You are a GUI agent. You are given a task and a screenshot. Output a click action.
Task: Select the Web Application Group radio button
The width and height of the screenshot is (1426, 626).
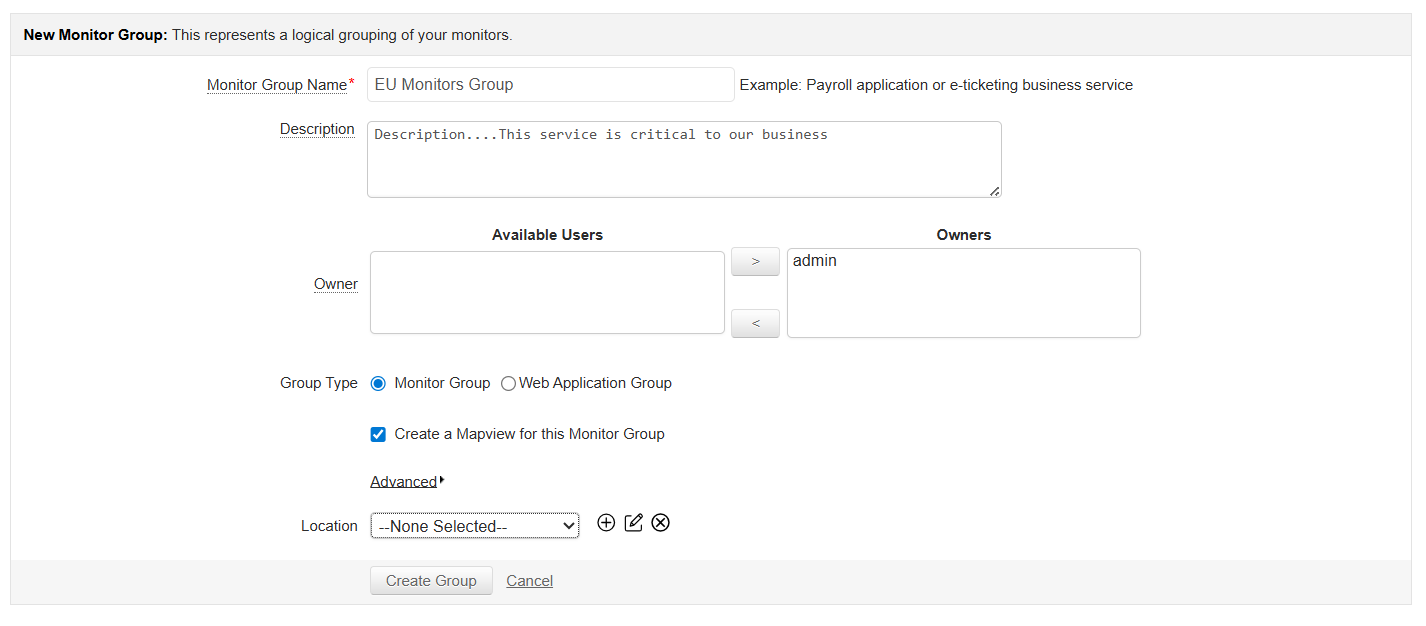[508, 383]
